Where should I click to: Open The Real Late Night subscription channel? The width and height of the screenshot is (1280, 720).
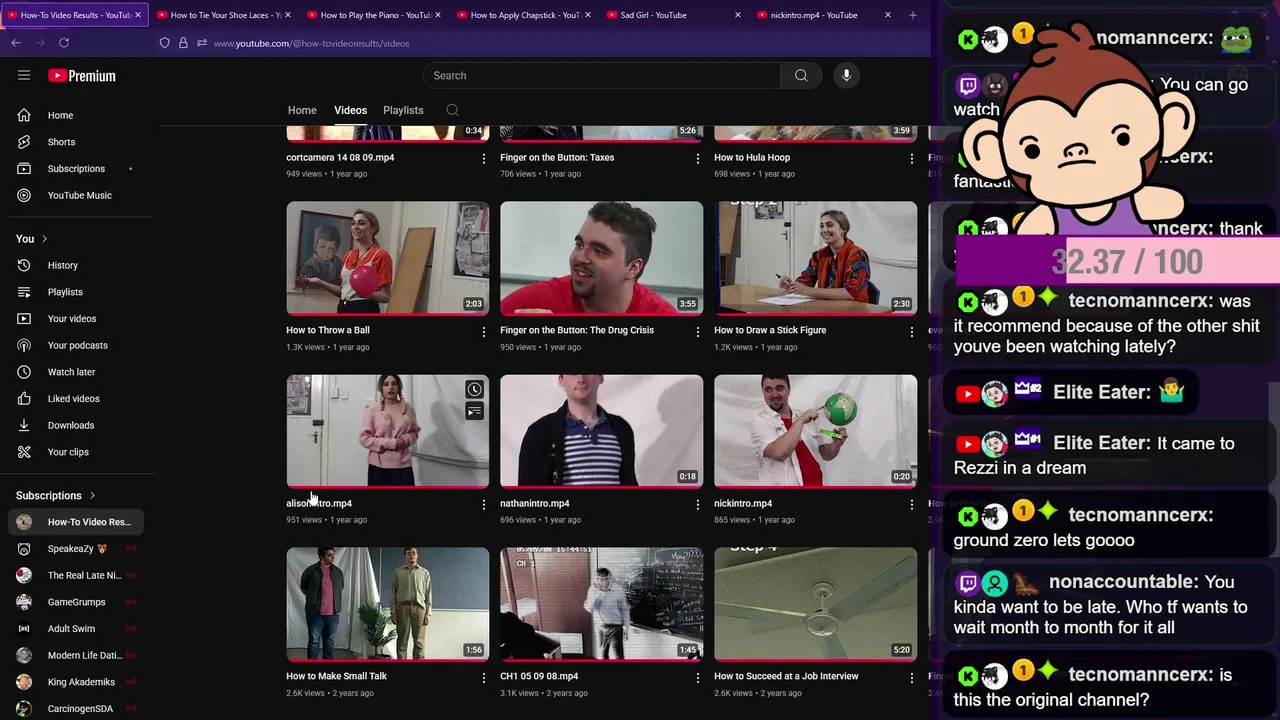coord(76,575)
